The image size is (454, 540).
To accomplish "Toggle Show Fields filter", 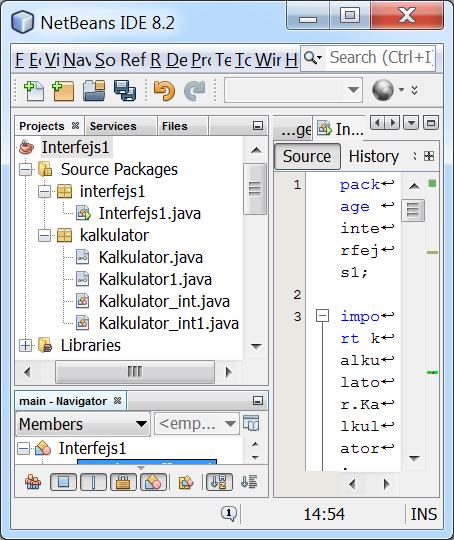I will coord(63,482).
